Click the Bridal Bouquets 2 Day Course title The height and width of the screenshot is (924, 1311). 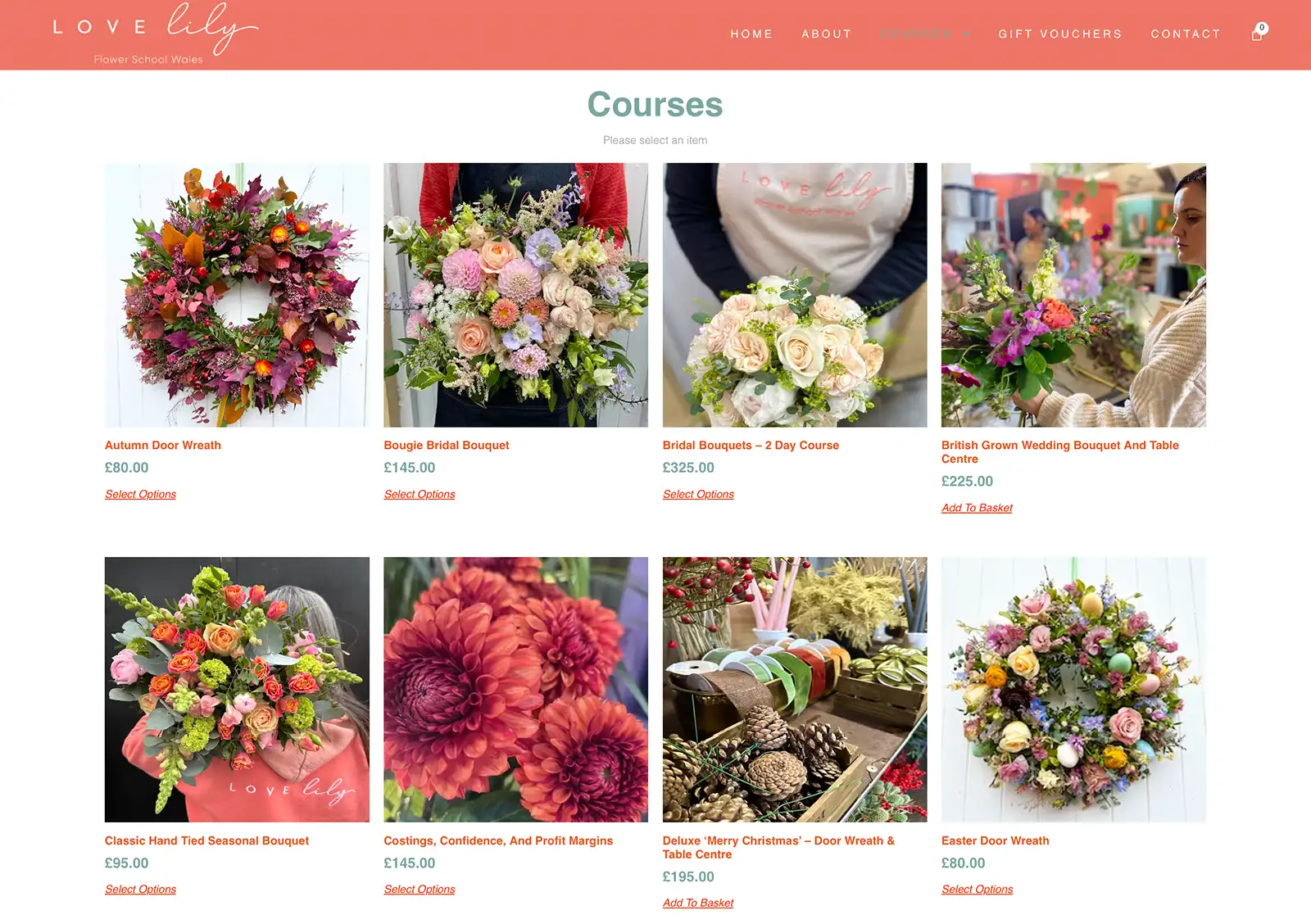click(x=751, y=445)
